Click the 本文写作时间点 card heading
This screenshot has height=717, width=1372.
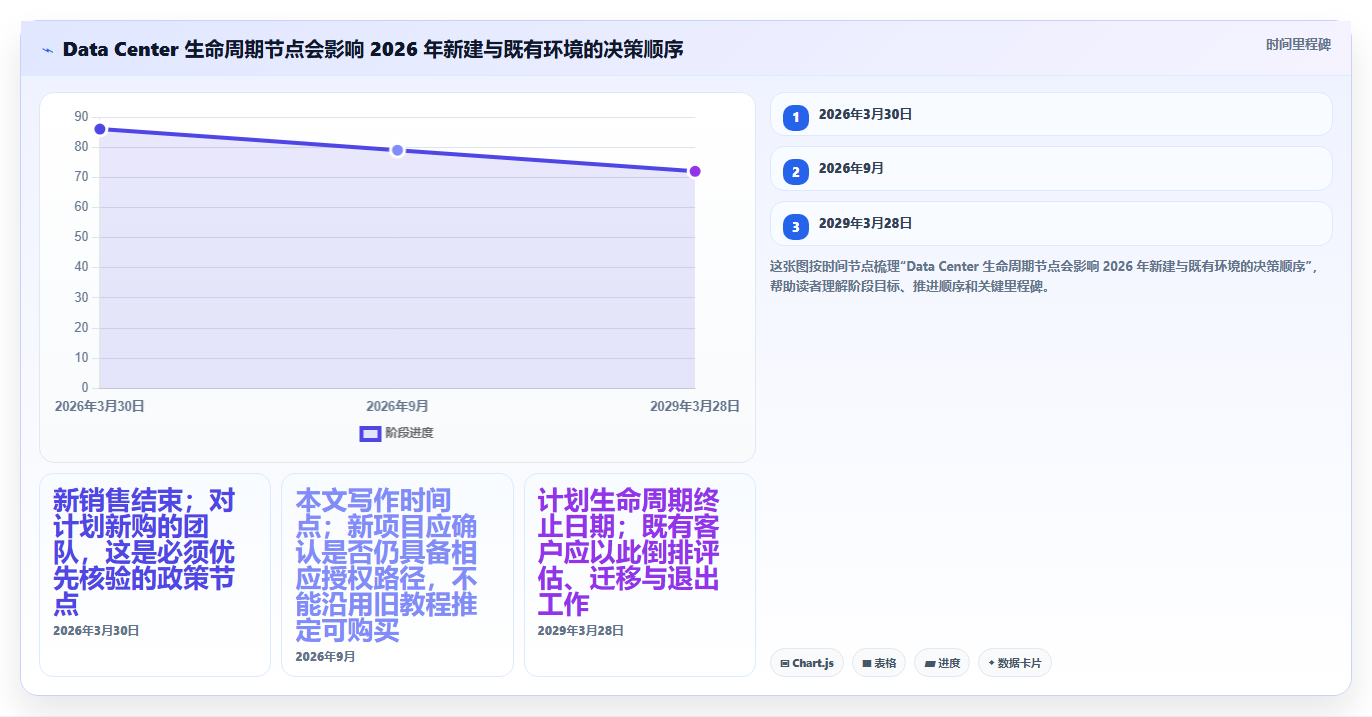click(388, 565)
